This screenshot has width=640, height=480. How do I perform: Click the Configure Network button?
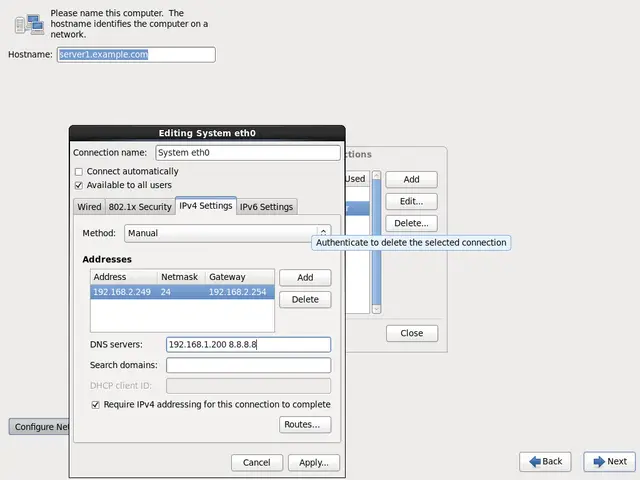tap(39, 427)
